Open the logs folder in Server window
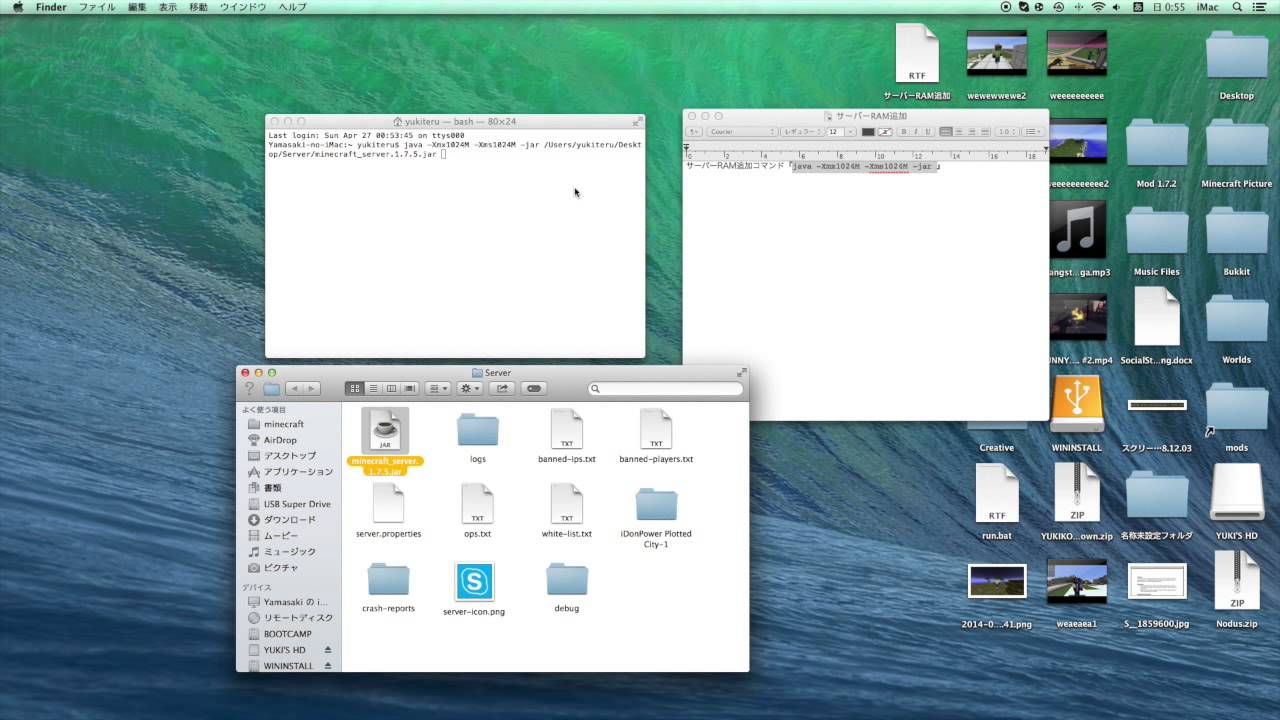Screen dimensions: 1280x720 (x=478, y=430)
